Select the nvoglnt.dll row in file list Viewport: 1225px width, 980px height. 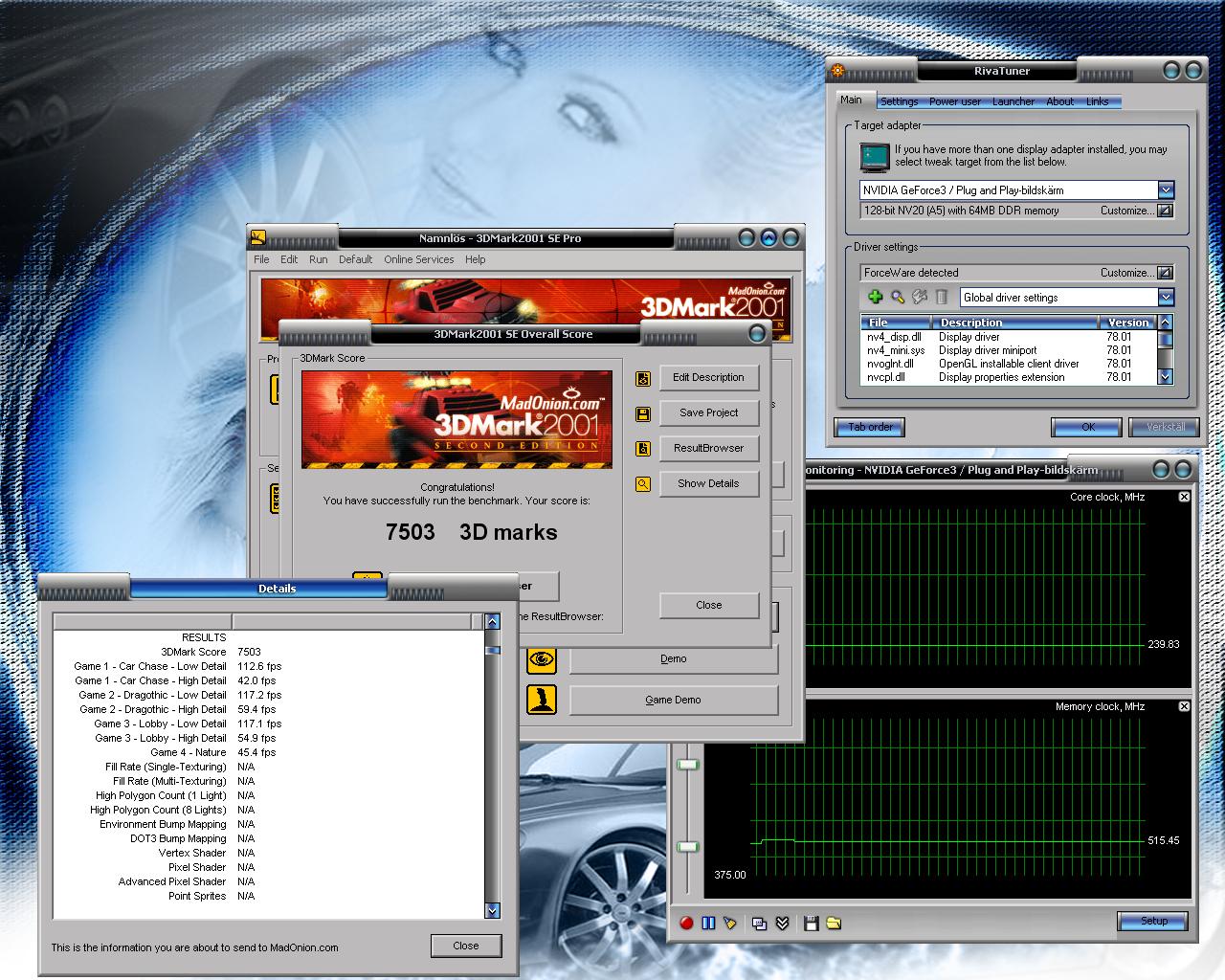point(1009,364)
